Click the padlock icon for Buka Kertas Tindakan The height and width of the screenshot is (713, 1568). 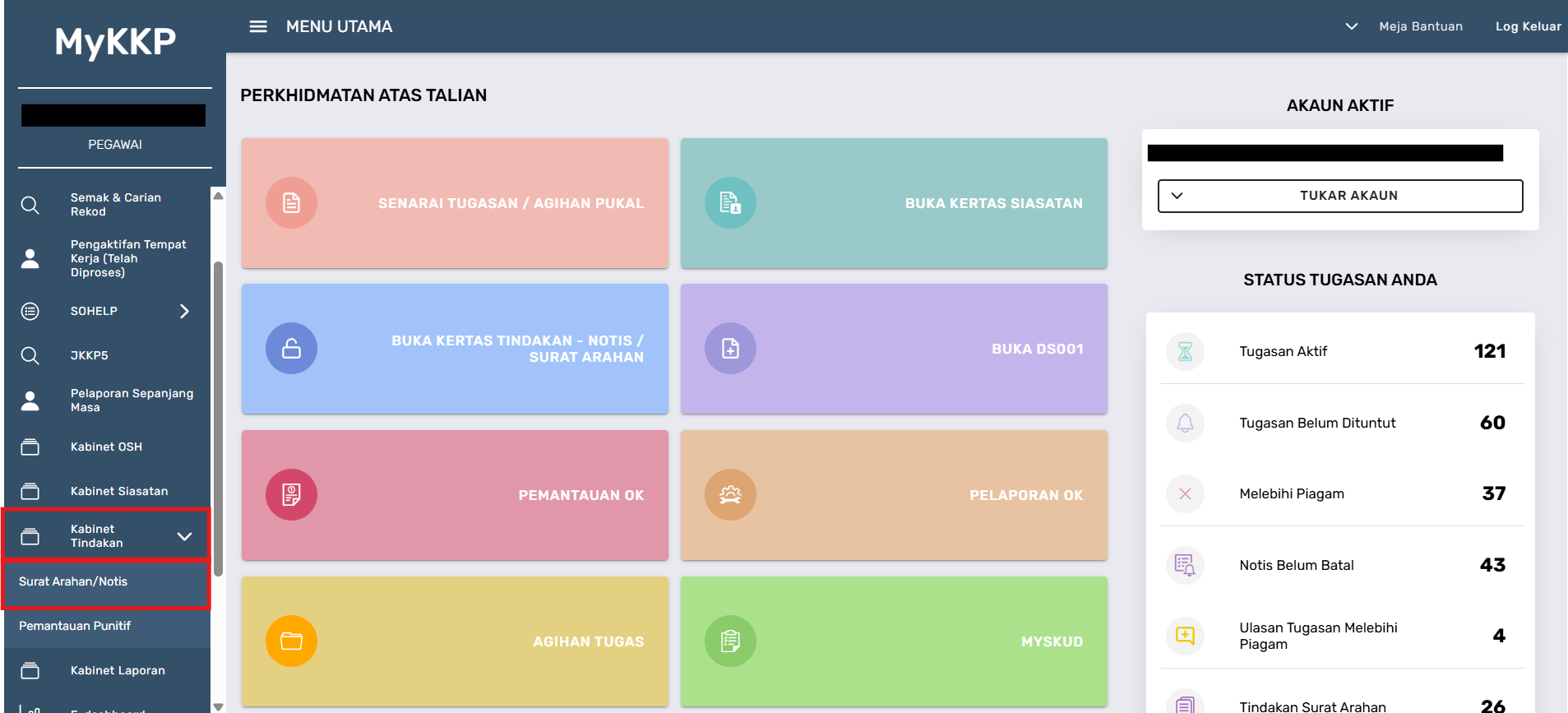click(x=291, y=349)
